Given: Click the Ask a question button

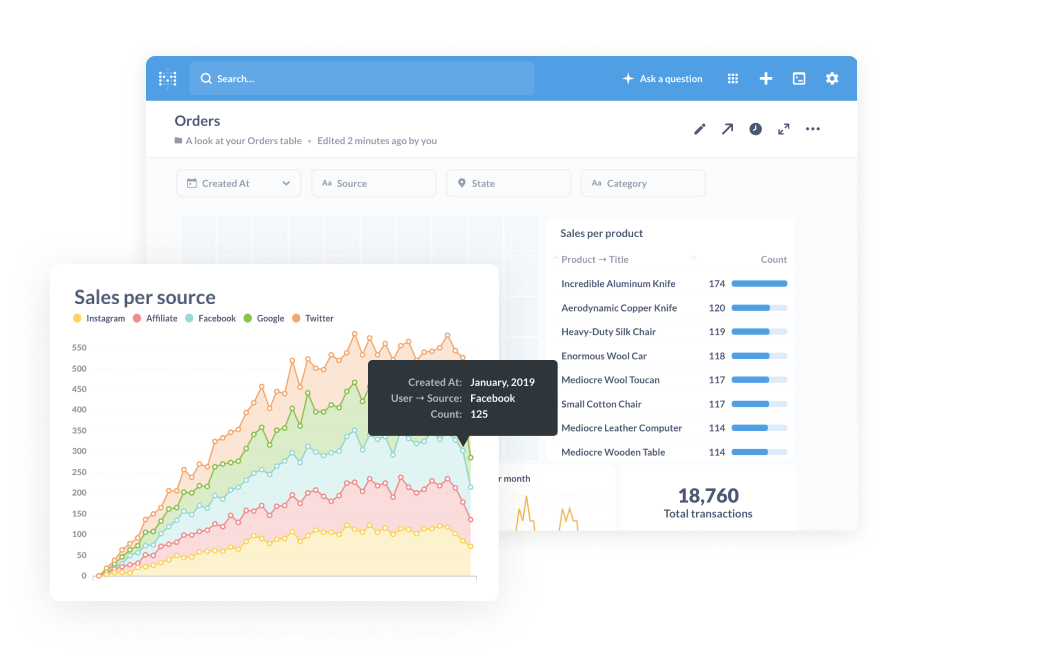Looking at the screenshot, I should point(662,79).
